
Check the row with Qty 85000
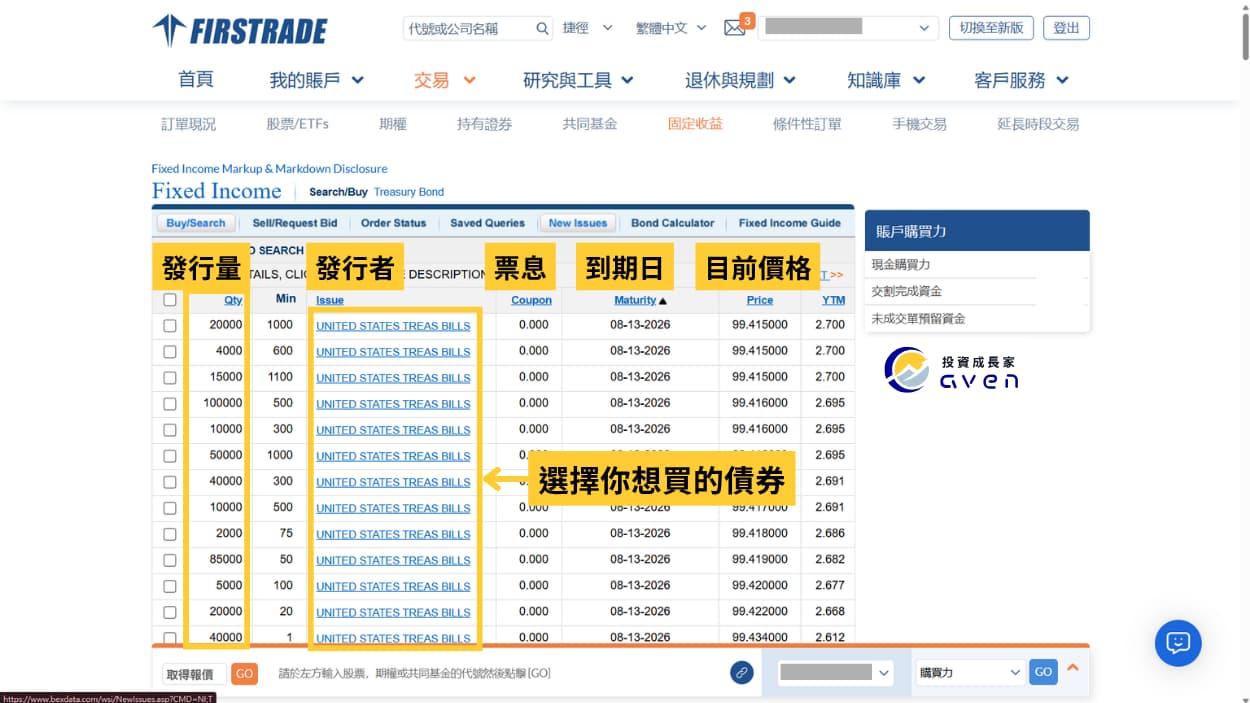coord(170,560)
